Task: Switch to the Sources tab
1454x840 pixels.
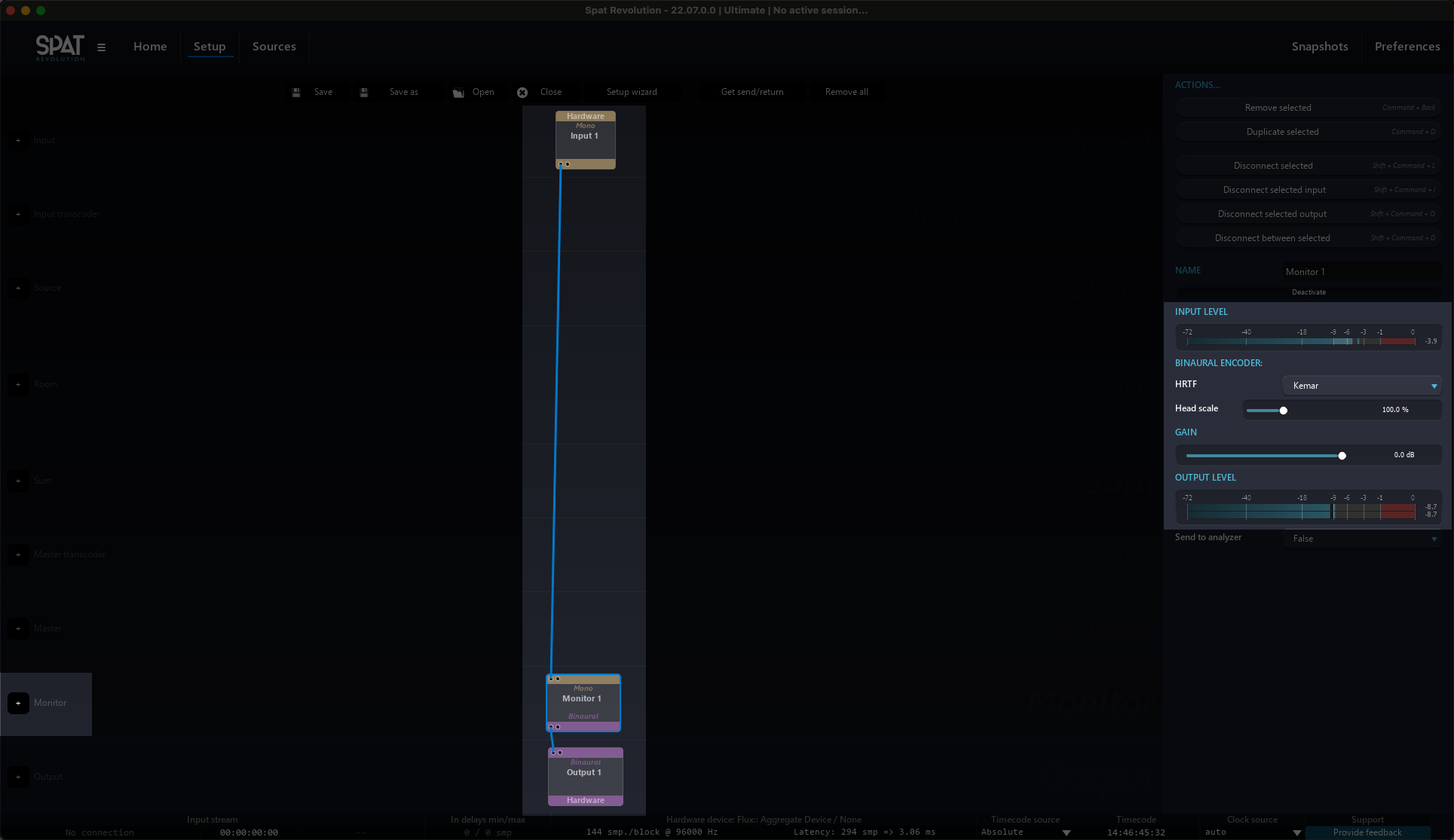Action: (274, 47)
